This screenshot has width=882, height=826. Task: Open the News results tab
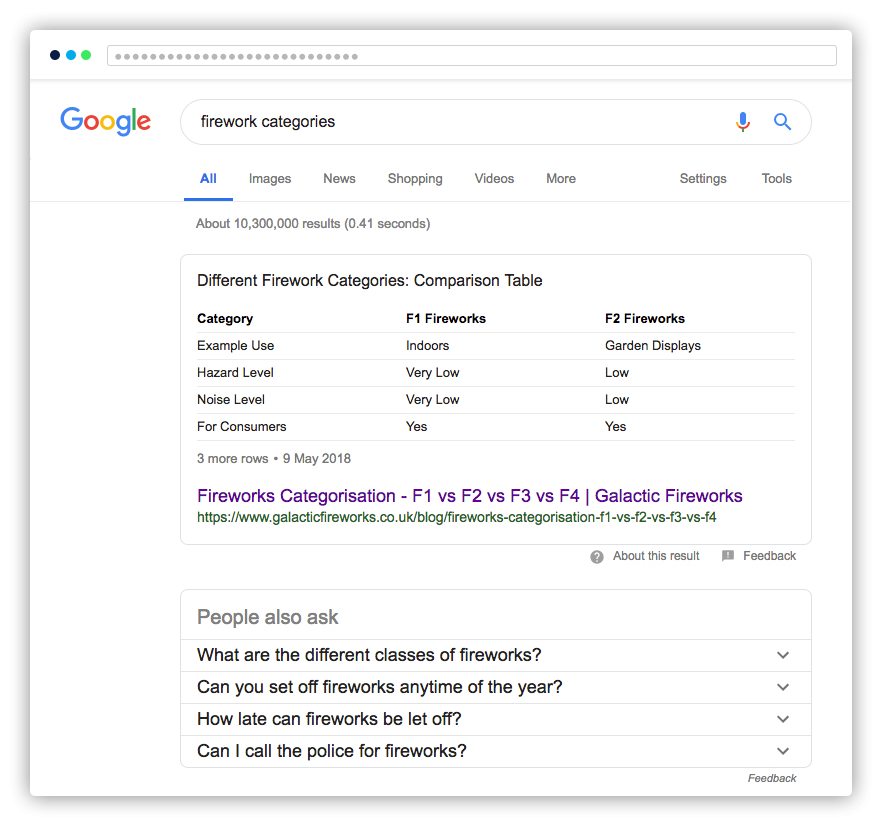tap(339, 179)
